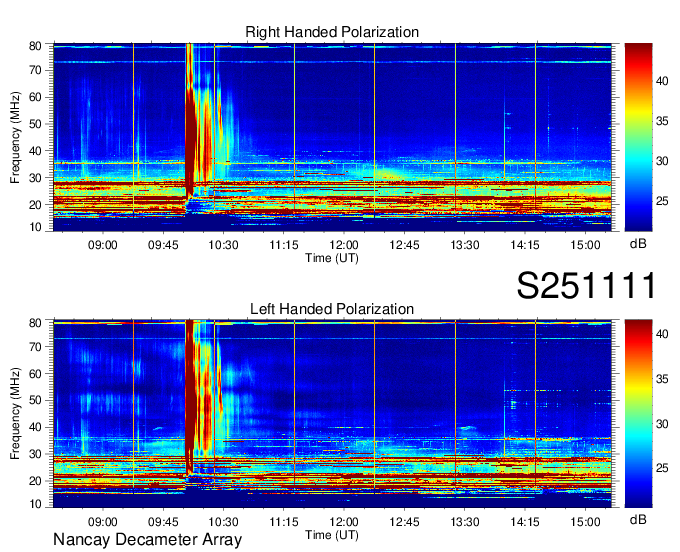Click the Time (UT) label under top plot
Viewport: 680px width, 552px height.
(331, 257)
